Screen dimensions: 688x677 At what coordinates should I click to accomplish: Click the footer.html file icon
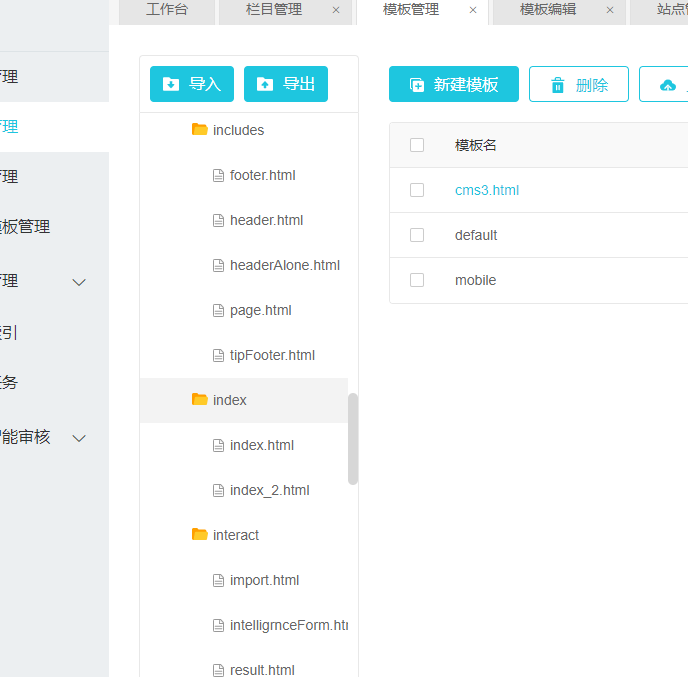pyautogui.click(x=219, y=175)
